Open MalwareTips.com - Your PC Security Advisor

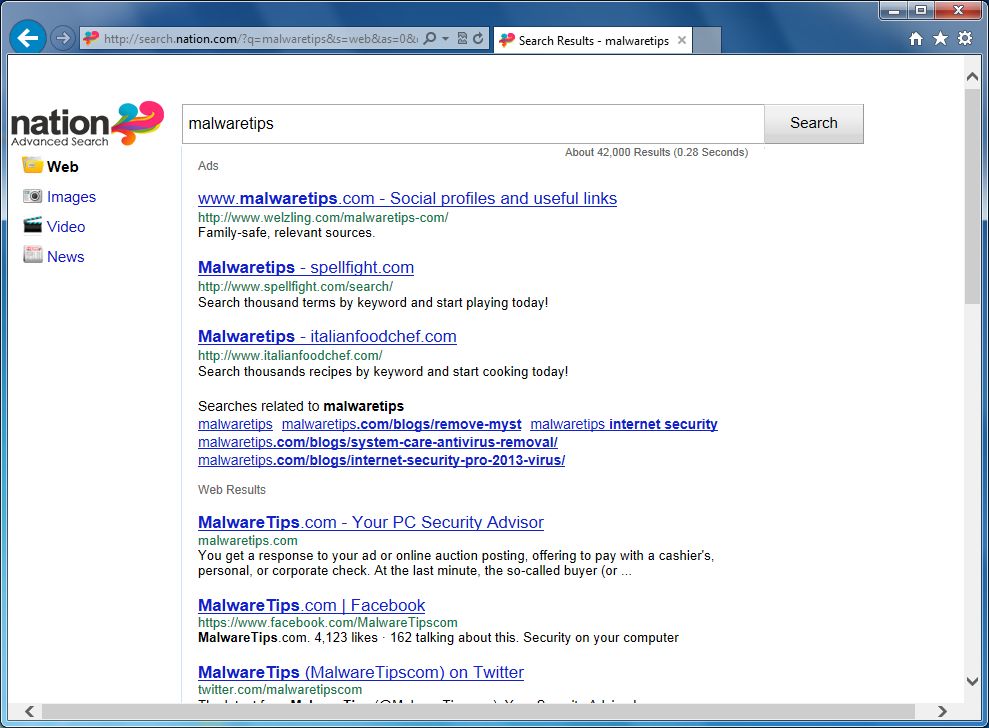pos(371,522)
